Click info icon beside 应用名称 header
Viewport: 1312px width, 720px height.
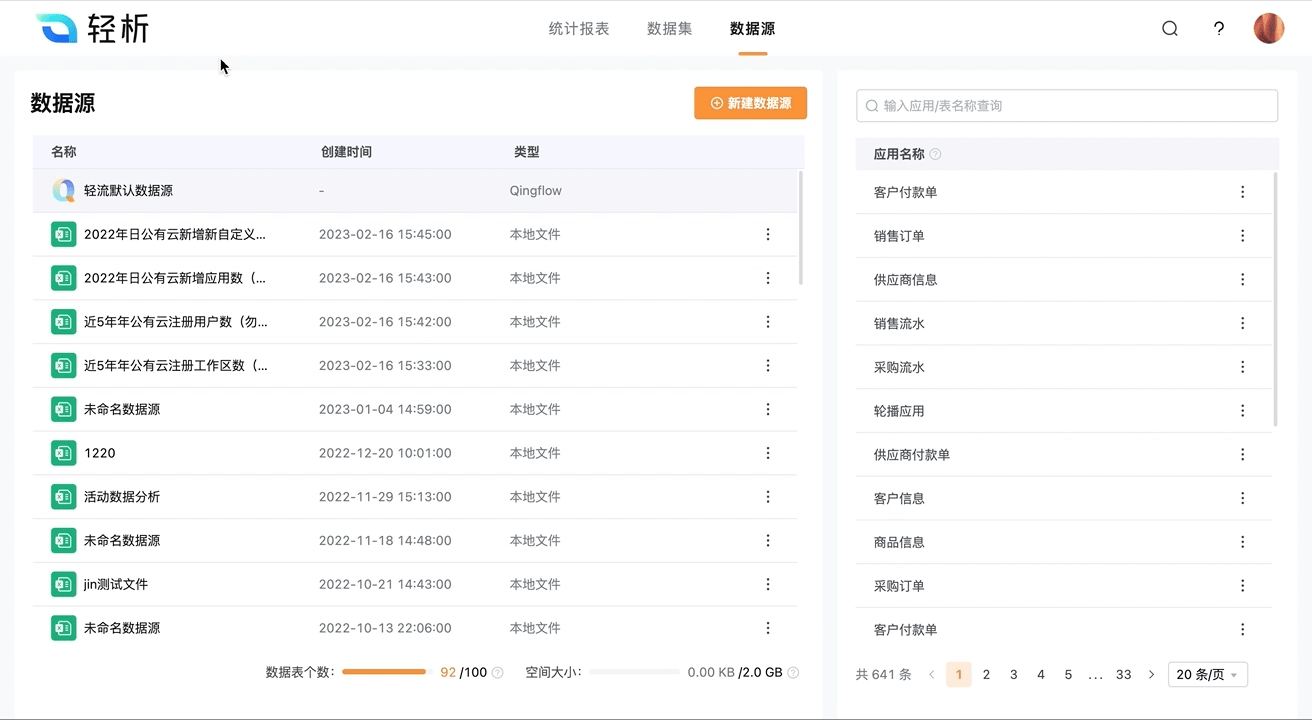(935, 154)
